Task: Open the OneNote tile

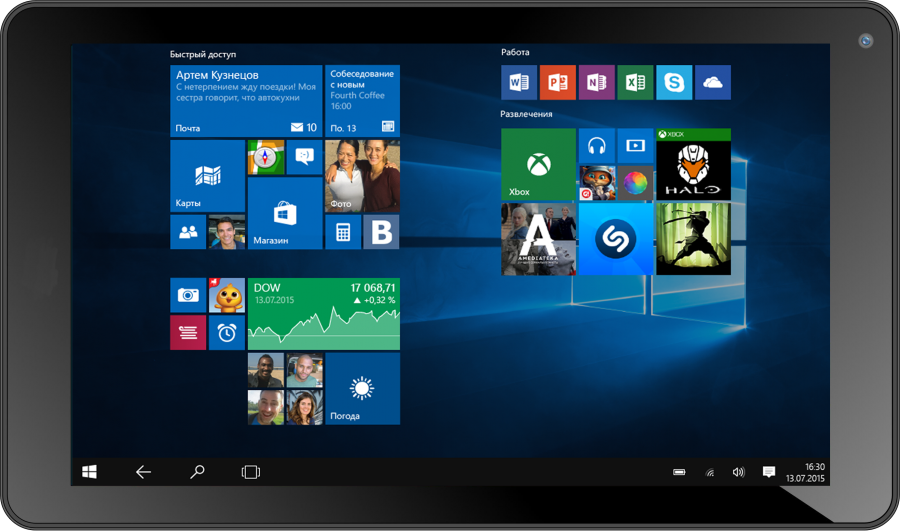Action: point(597,83)
